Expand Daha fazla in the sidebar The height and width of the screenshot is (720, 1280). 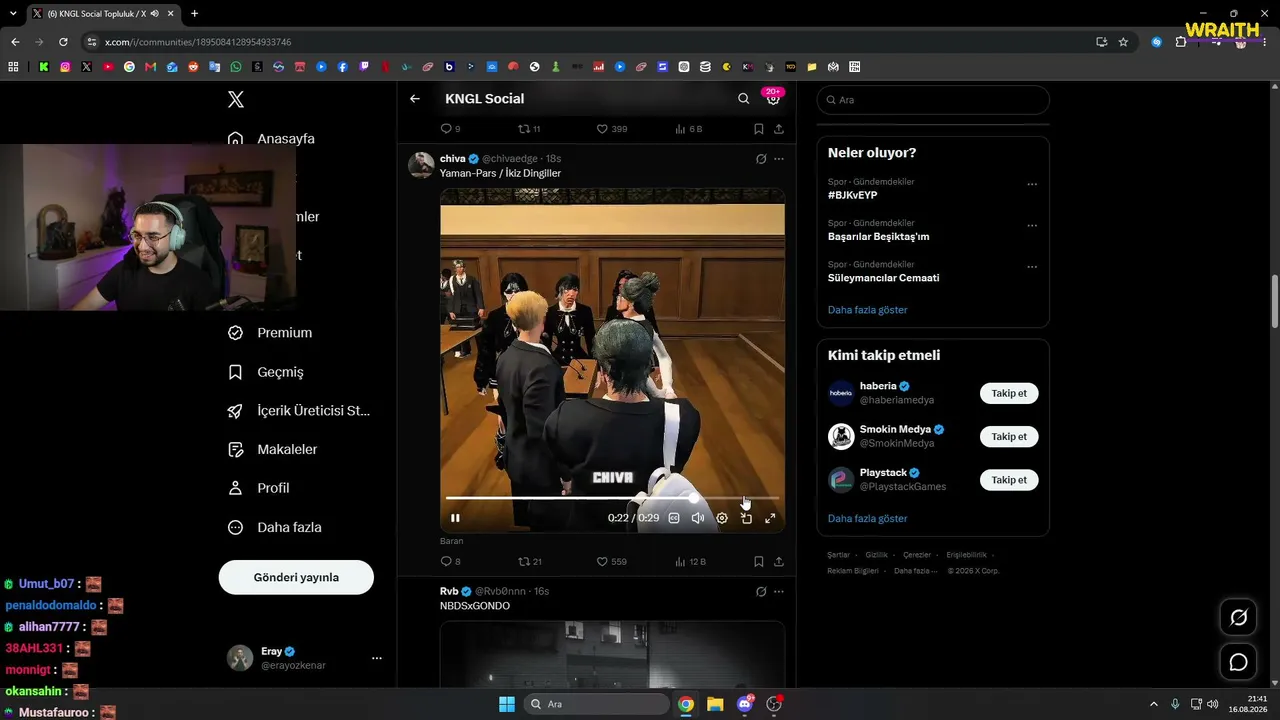point(275,527)
